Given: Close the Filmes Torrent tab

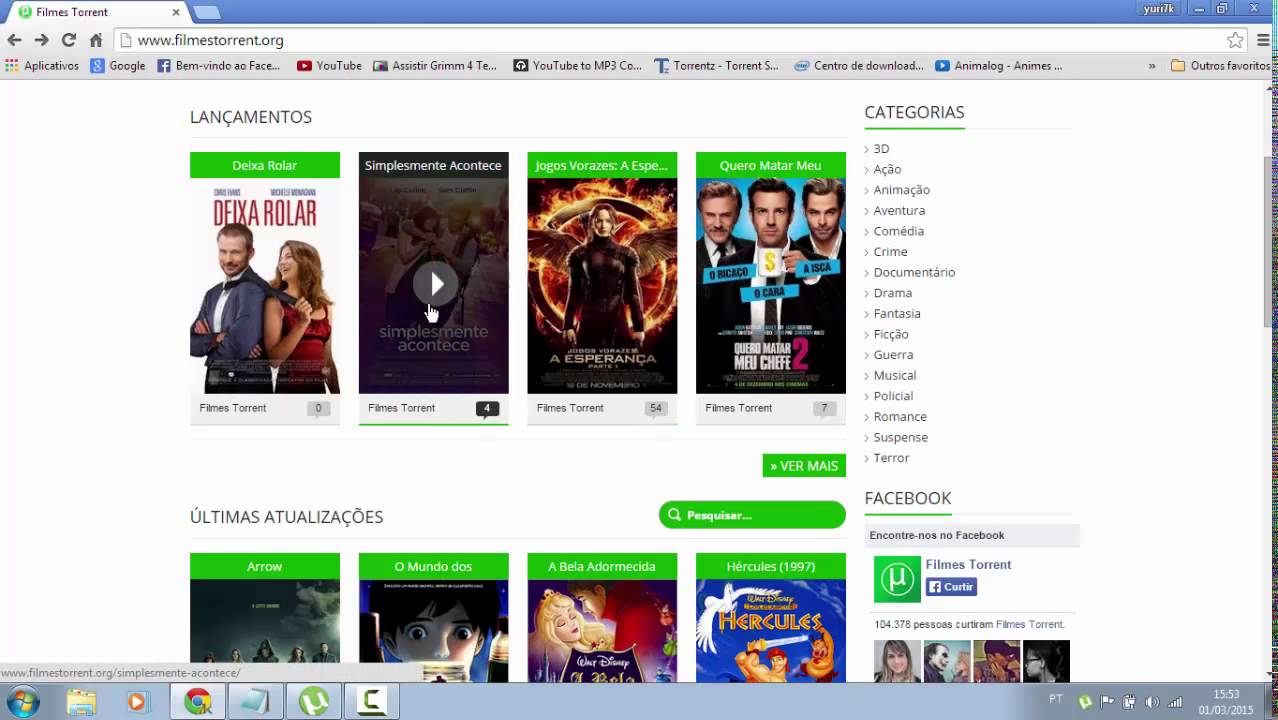Looking at the screenshot, I should (176, 12).
